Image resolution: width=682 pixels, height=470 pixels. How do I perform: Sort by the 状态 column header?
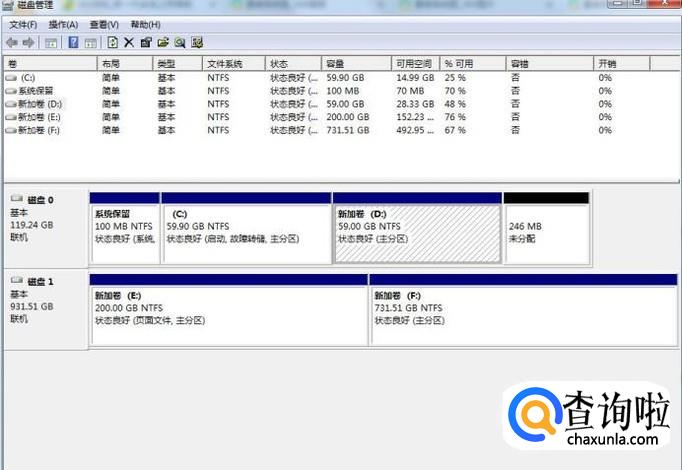[294, 64]
